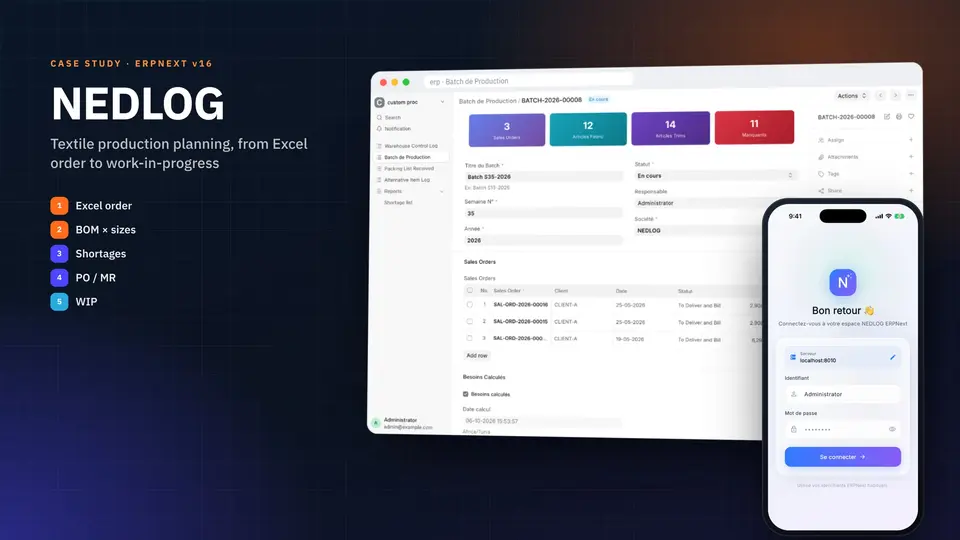
Task: Click the Add row button
Action: point(477,355)
